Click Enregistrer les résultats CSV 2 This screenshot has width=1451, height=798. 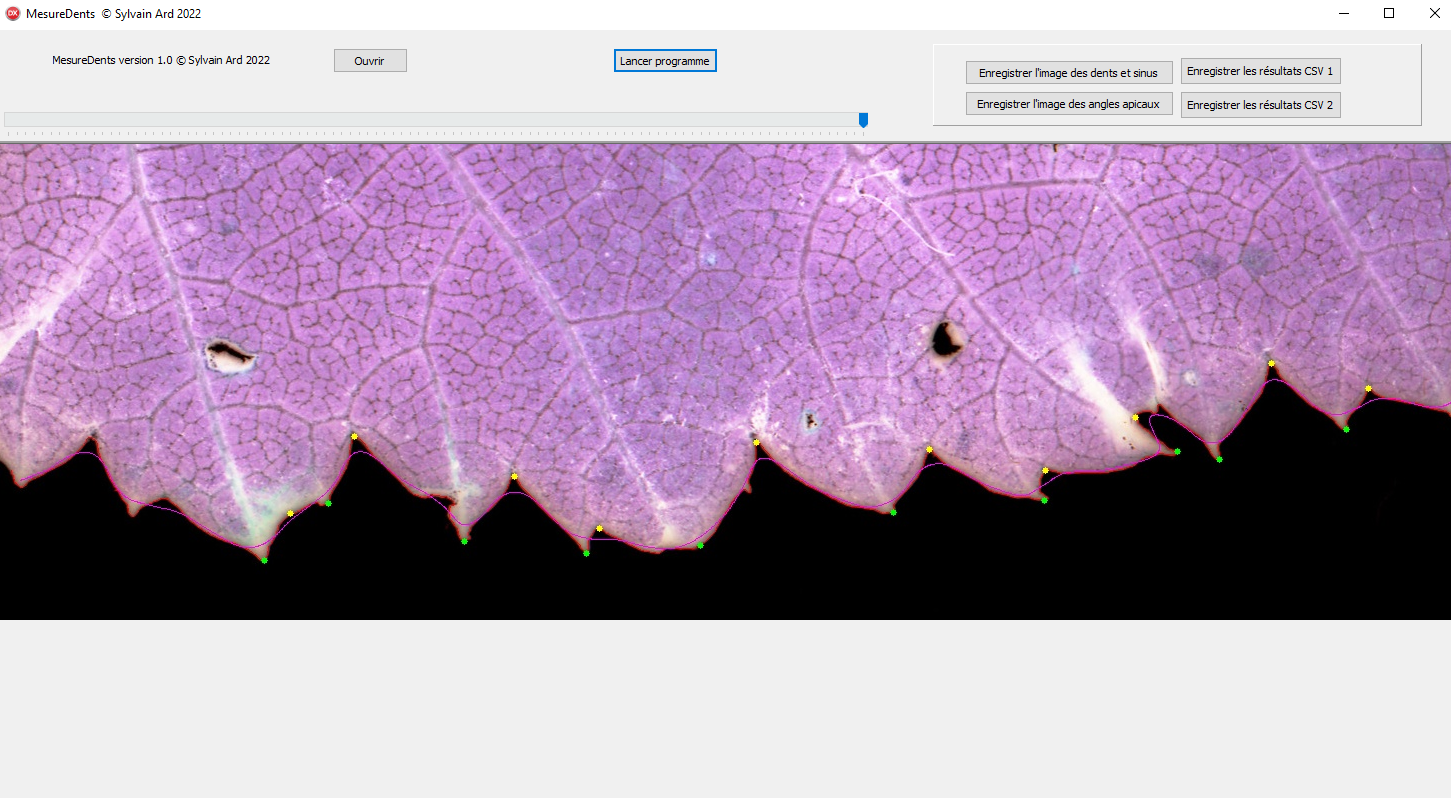tap(1260, 105)
